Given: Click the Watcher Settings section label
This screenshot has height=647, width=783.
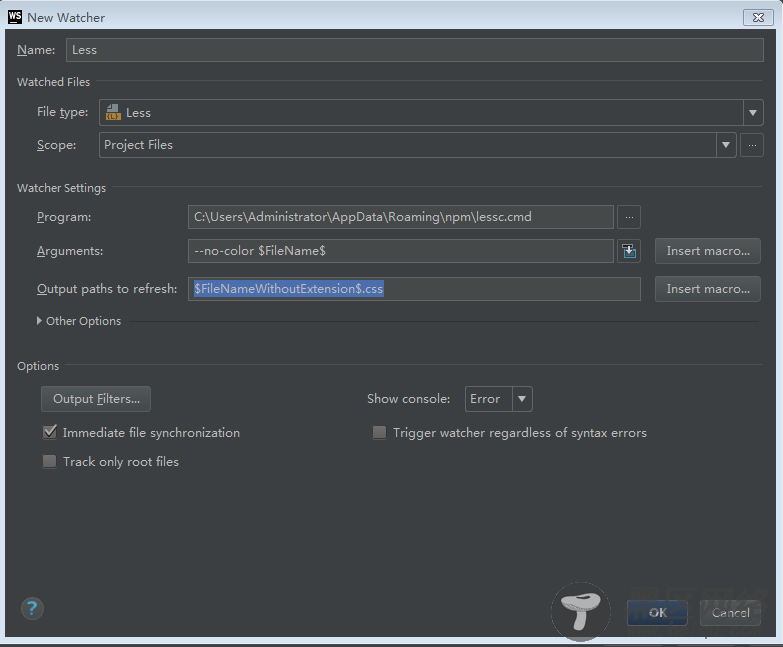Looking at the screenshot, I should [61, 188].
